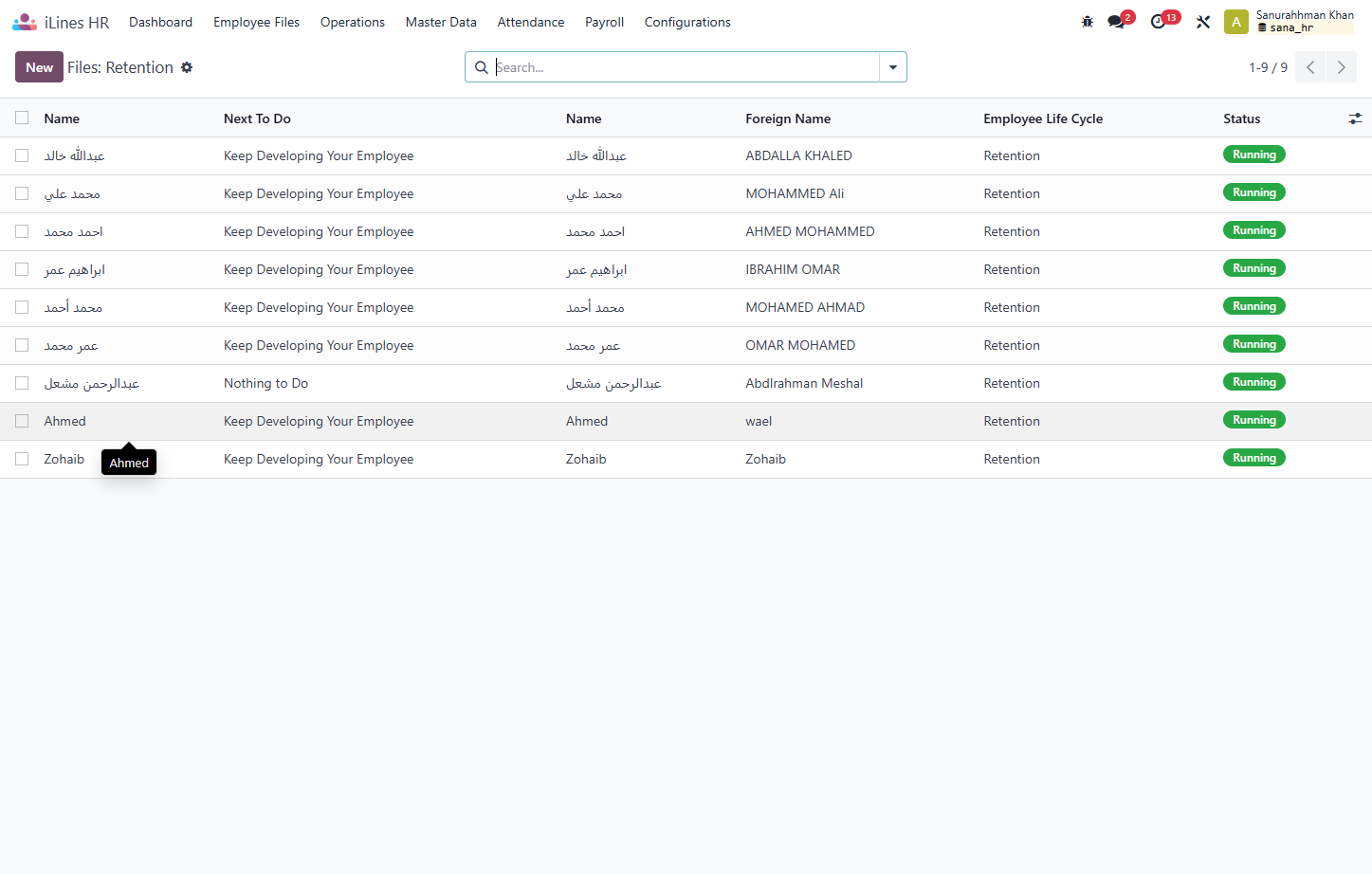Go to the Dashboard menu
This screenshot has height=874, width=1372.
point(160,22)
